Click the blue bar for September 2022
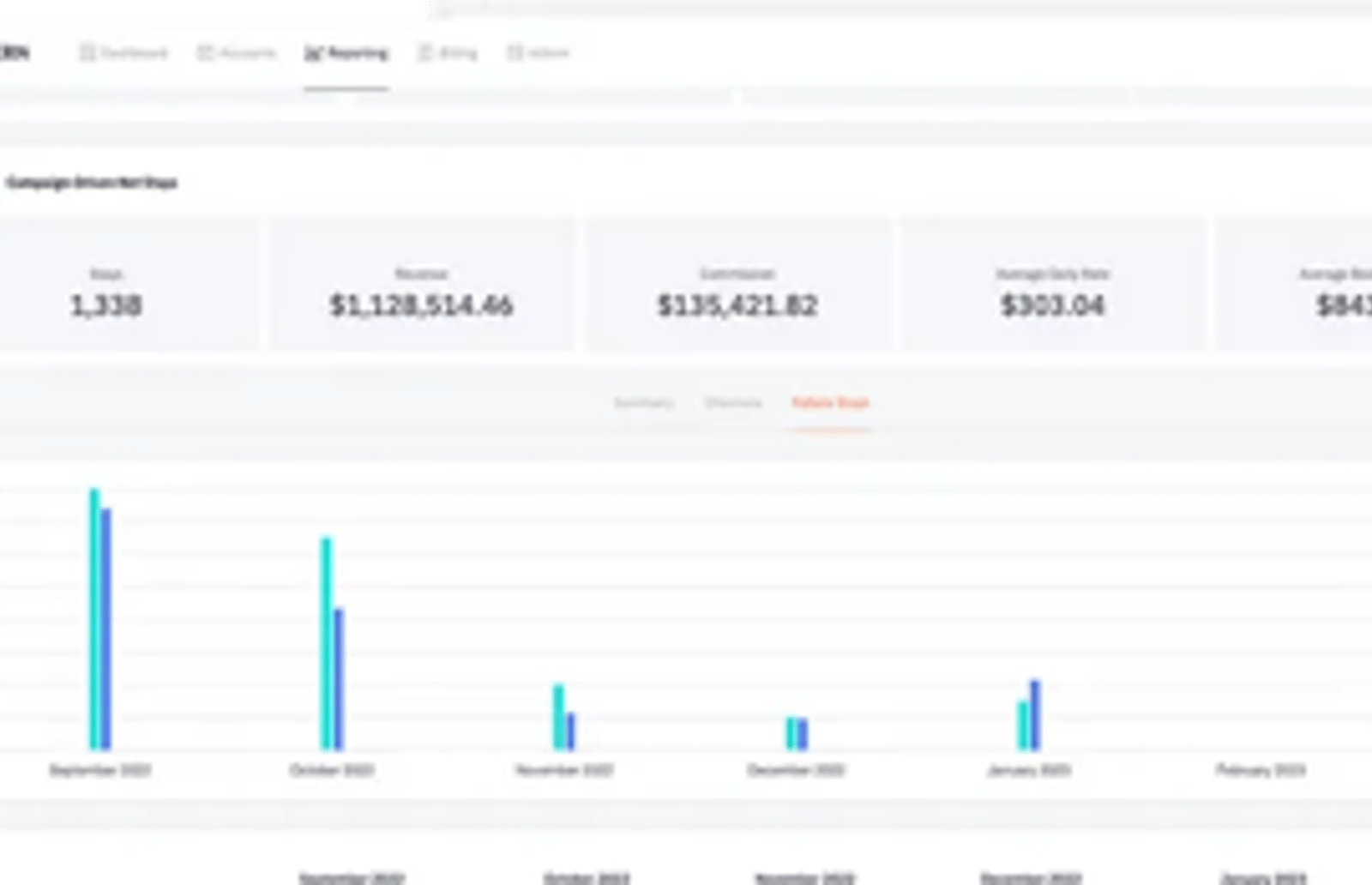Viewport: 1372px width, 885px height. pyautogui.click(x=106, y=629)
